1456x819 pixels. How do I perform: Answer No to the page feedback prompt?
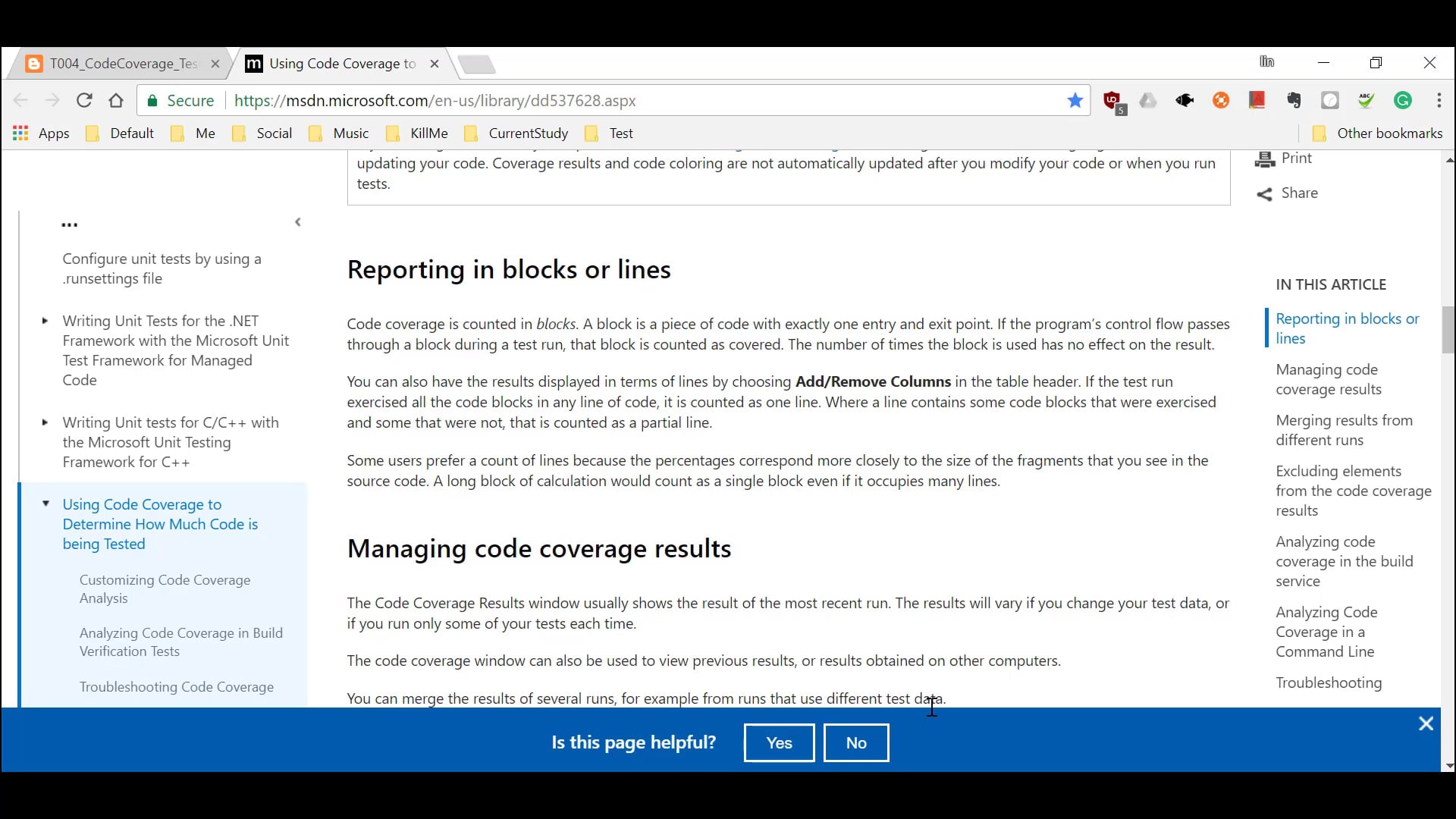pyautogui.click(x=855, y=742)
